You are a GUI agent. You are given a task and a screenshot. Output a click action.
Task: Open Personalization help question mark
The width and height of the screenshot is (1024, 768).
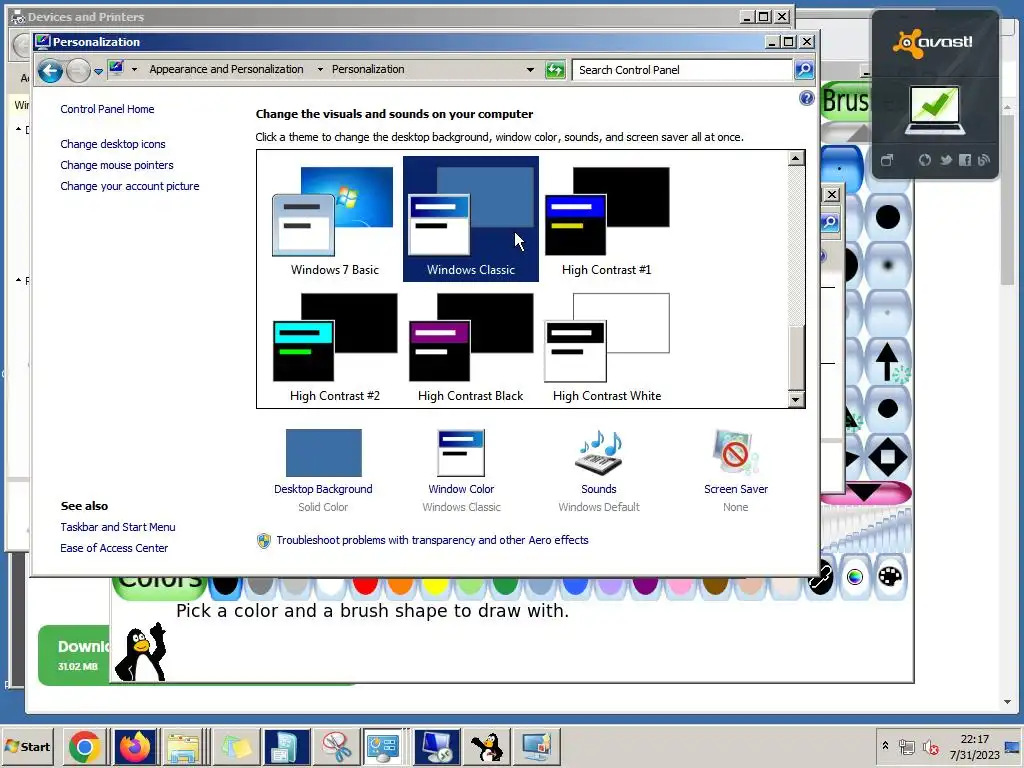(807, 98)
